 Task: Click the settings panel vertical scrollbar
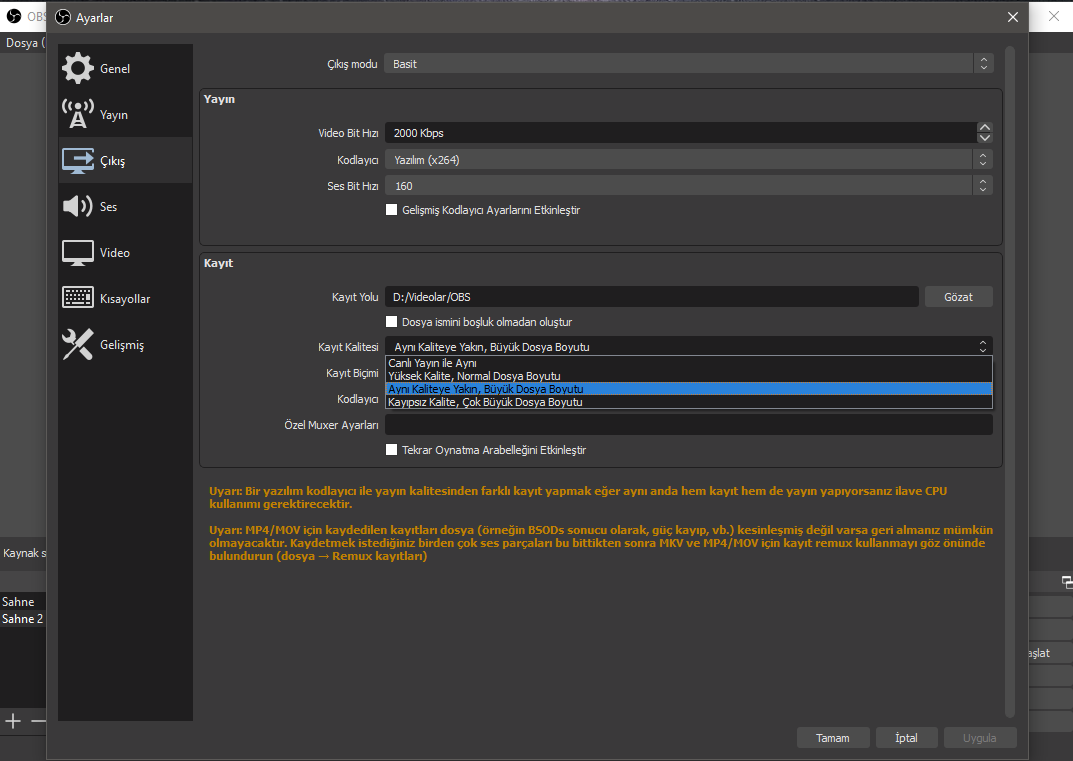[1009, 381]
